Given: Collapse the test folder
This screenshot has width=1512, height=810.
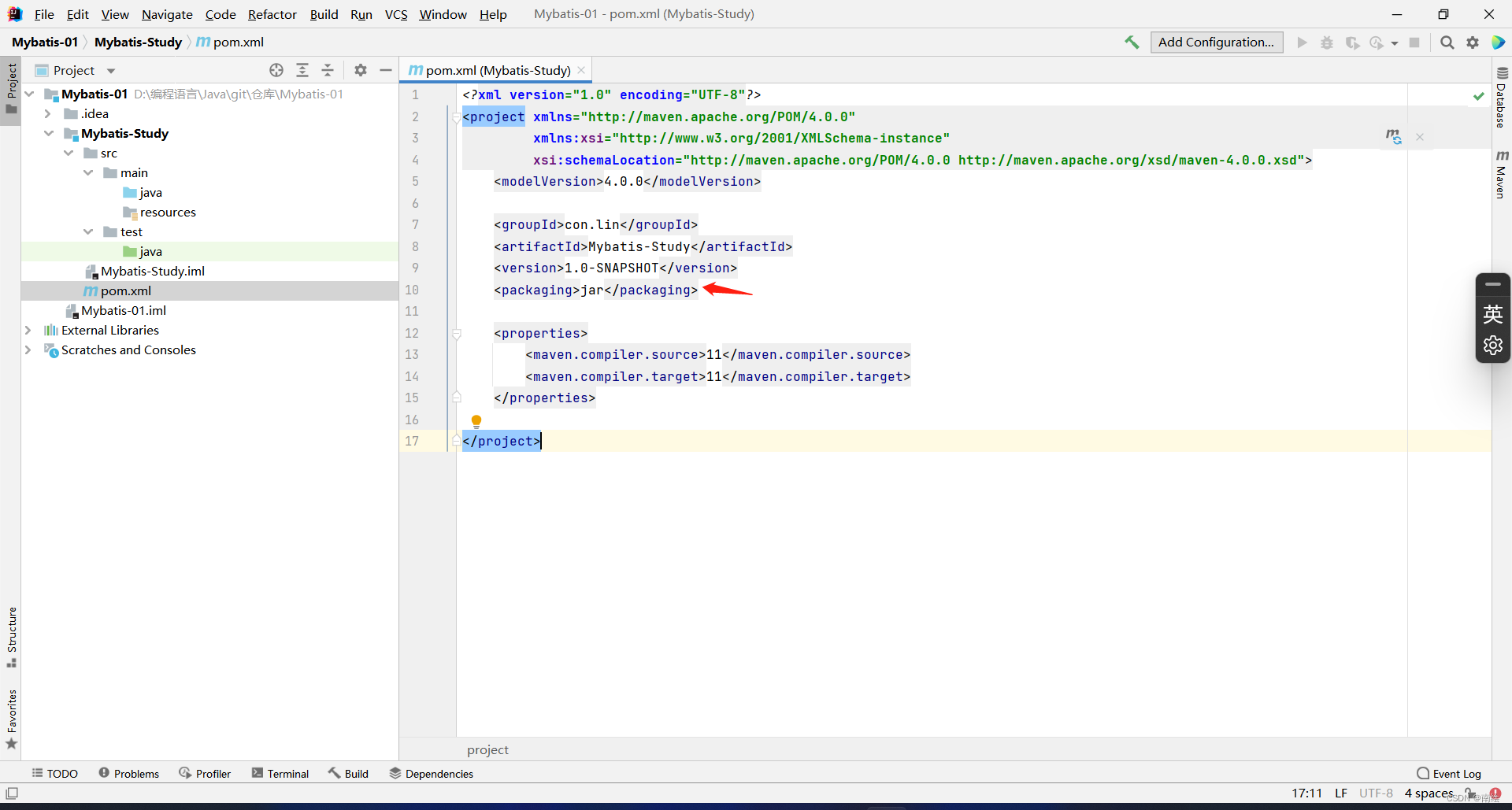Looking at the screenshot, I should coord(88,231).
